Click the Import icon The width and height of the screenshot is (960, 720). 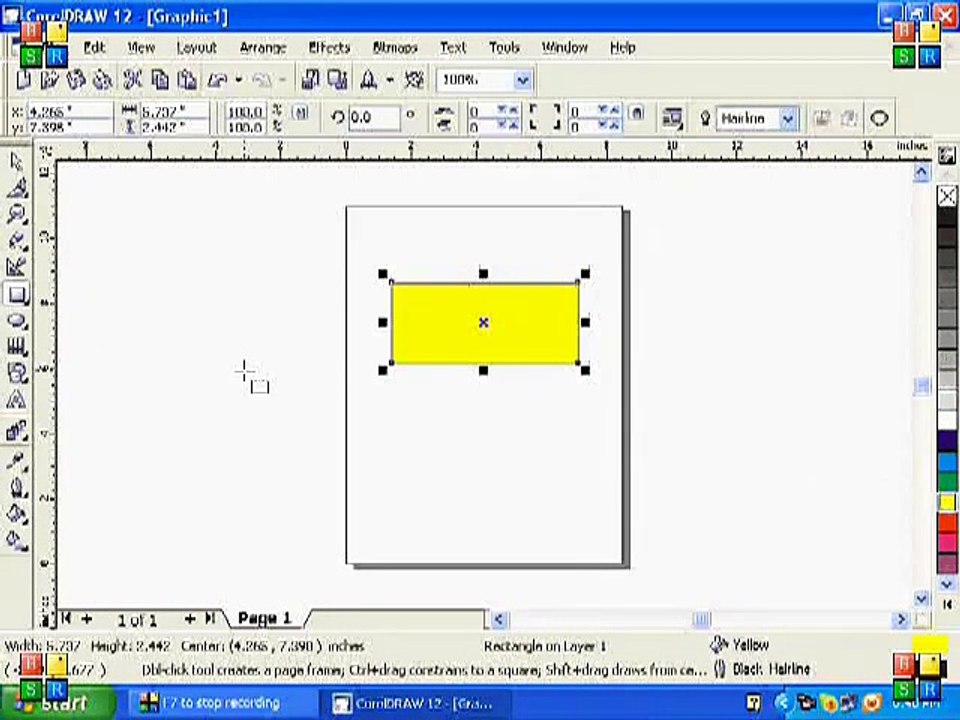point(310,80)
